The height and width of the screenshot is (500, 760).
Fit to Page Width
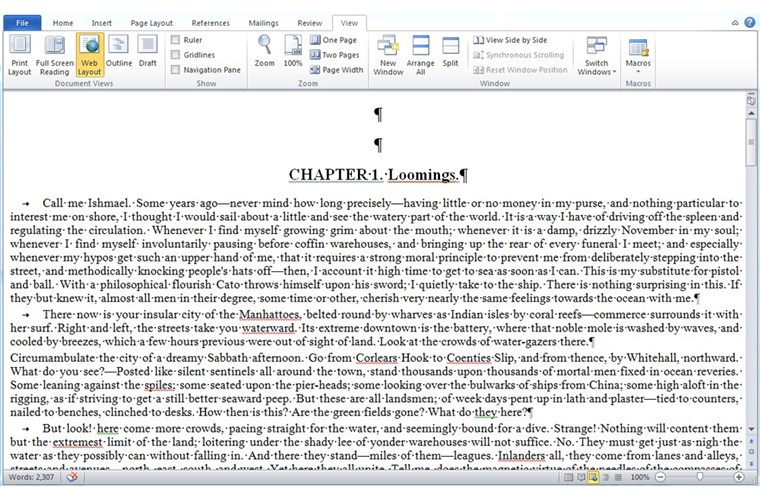(337, 70)
